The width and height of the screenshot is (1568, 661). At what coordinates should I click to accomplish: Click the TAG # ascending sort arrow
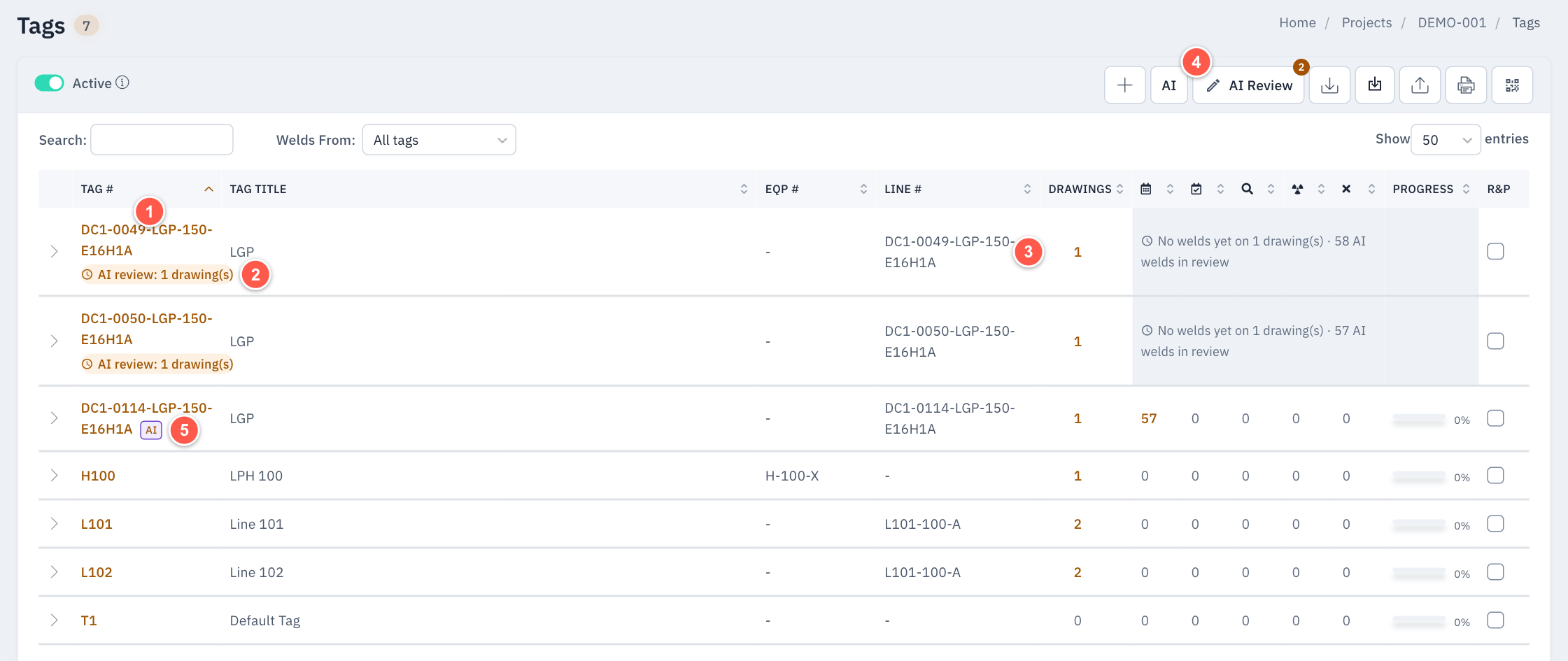tap(209, 189)
